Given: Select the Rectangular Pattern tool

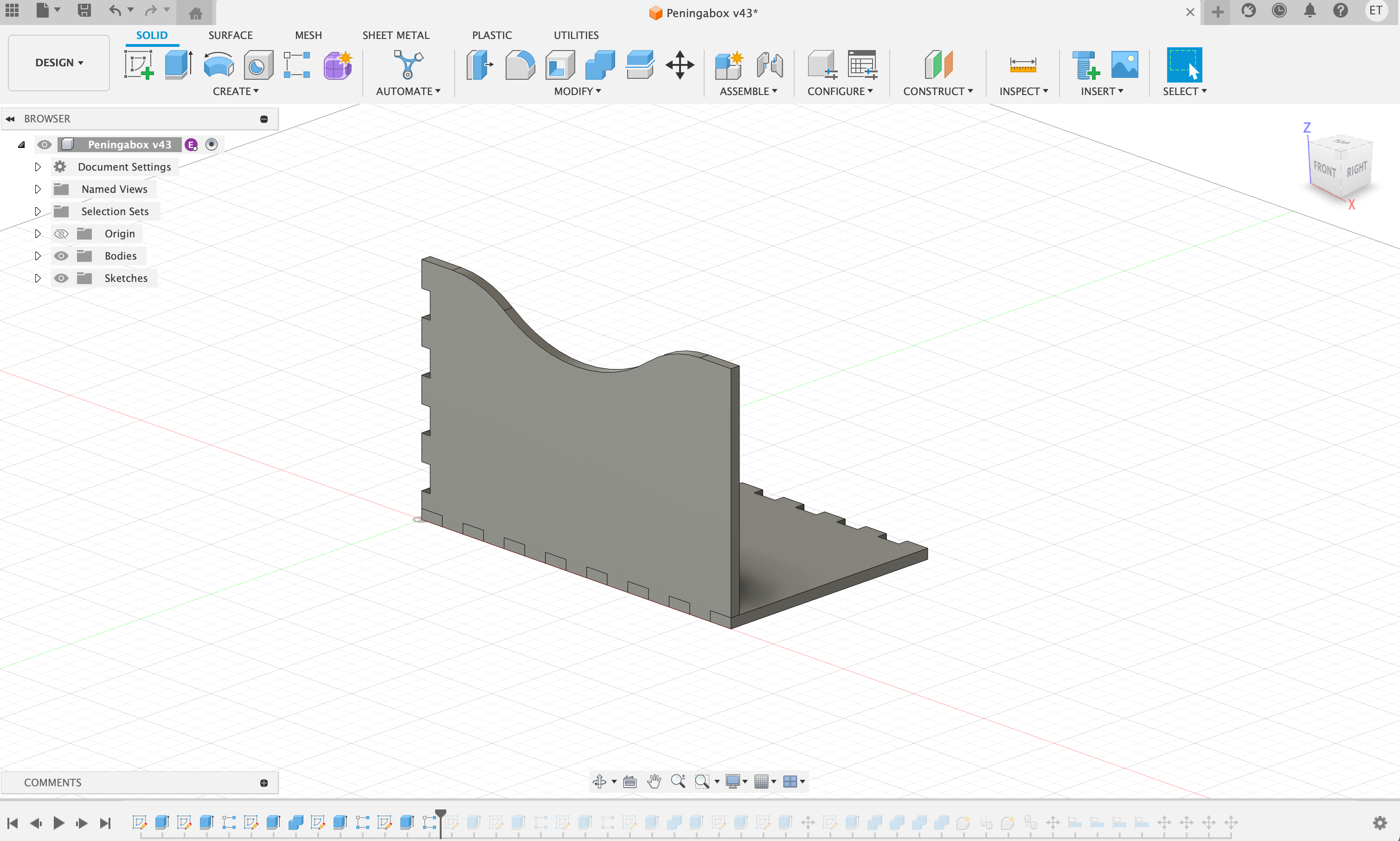Looking at the screenshot, I should (297, 64).
